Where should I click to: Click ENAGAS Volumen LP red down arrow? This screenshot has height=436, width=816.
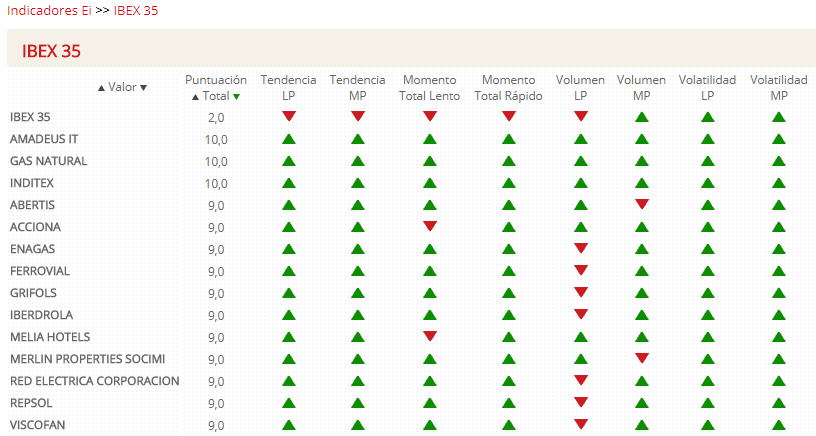pos(581,248)
